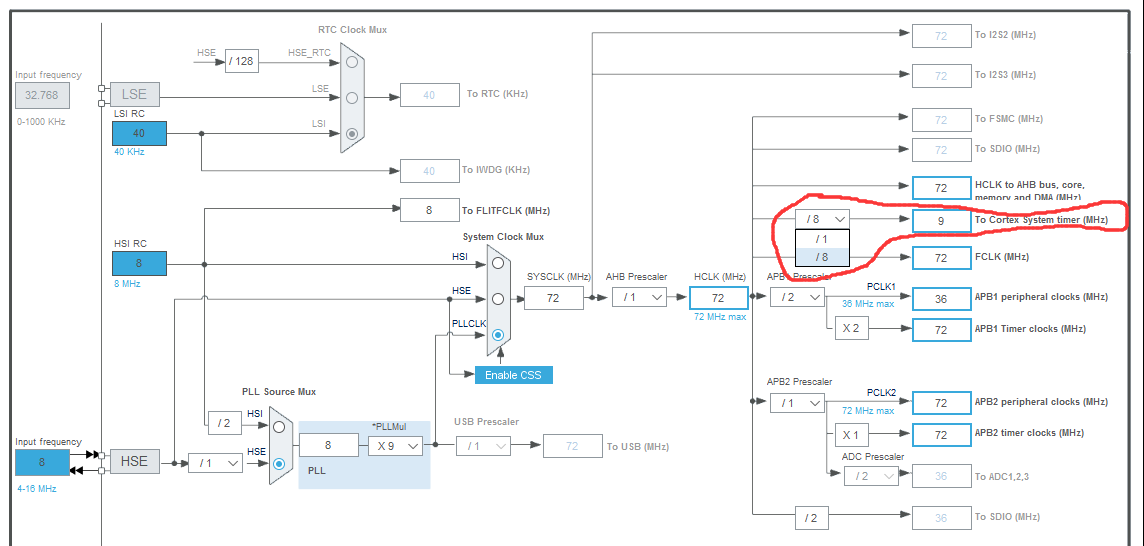This screenshot has width=1144, height=546.
Task: Choose /1 in the Cortex timer dropdown
Action: coord(822,239)
